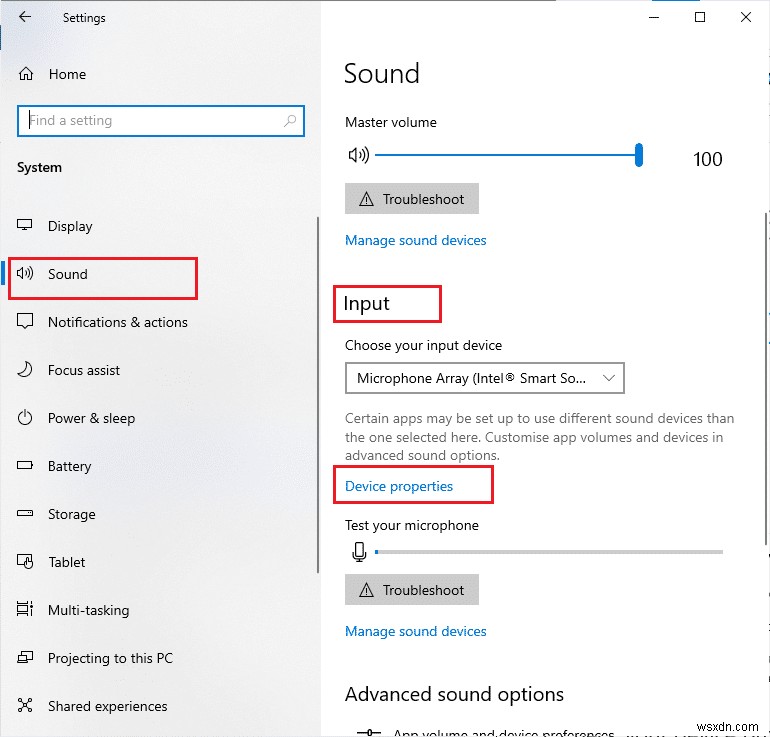Click Troubleshoot under Master volume

point(412,199)
